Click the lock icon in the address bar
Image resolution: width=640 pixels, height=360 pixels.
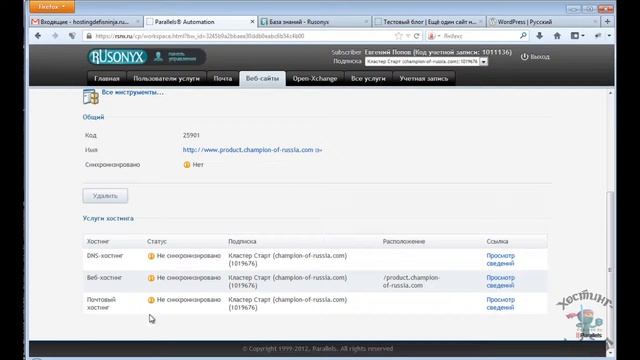tap(89, 36)
